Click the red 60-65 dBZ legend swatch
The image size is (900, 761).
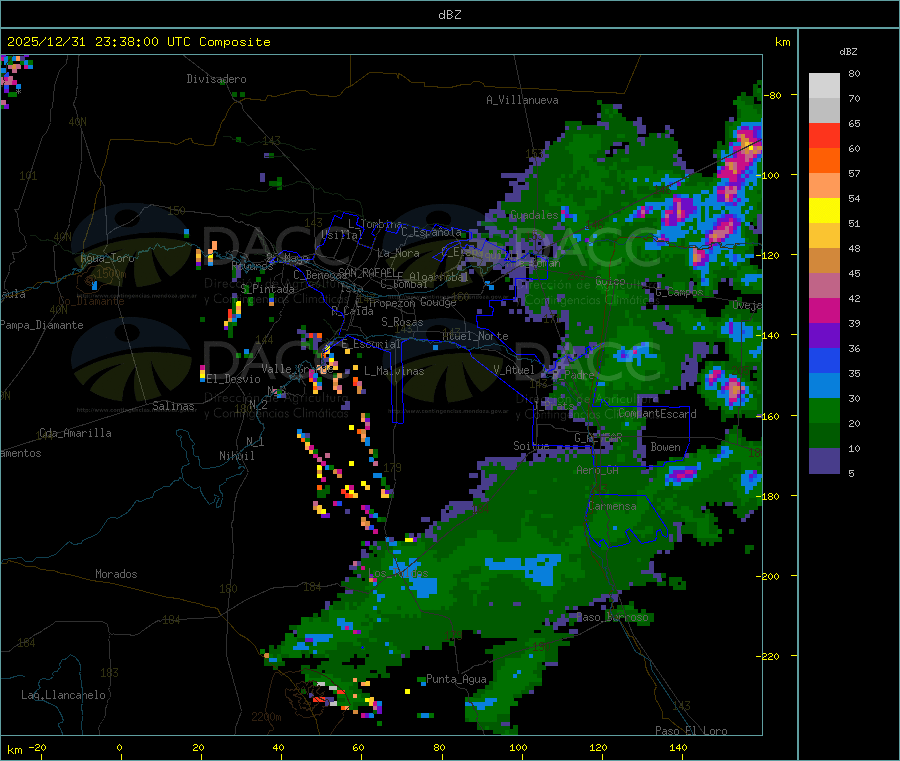824,135
